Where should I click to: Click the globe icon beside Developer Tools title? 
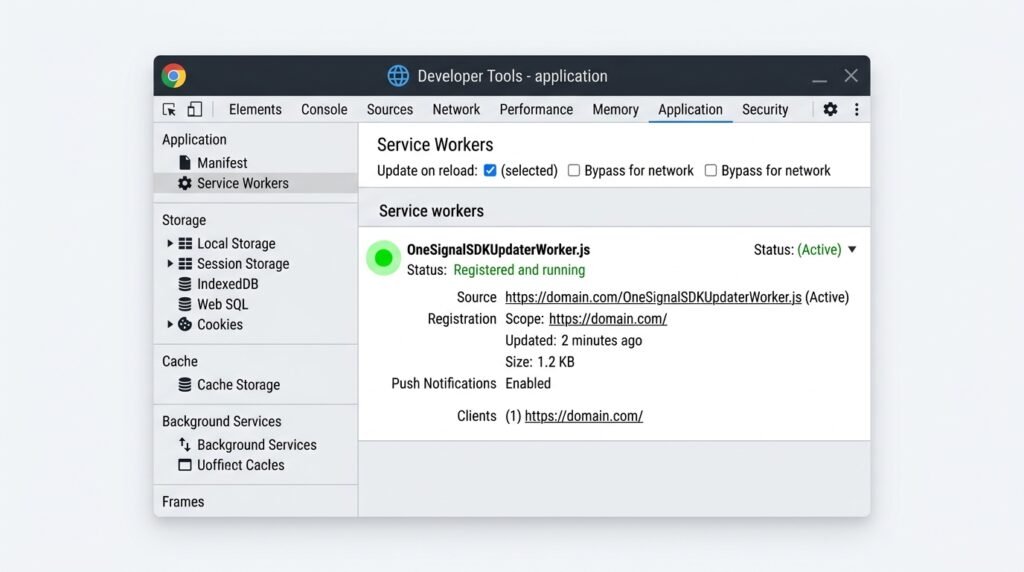(398, 76)
